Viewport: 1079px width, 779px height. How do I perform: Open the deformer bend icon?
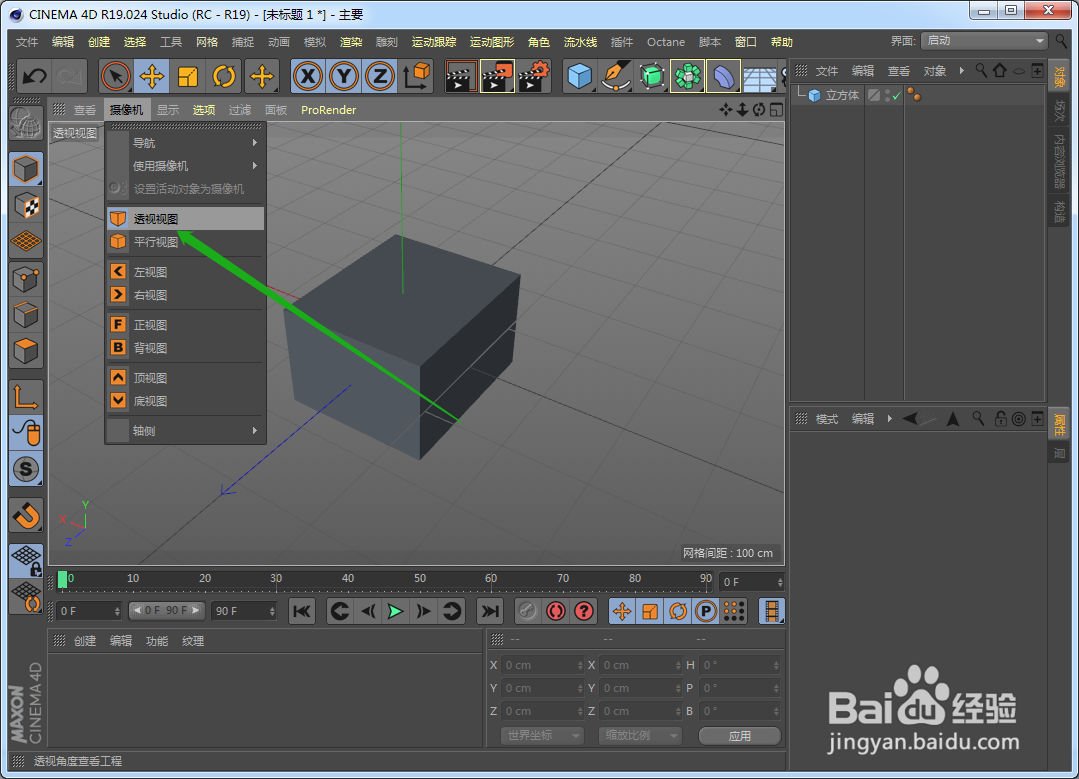pyautogui.click(x=723, y=76)
